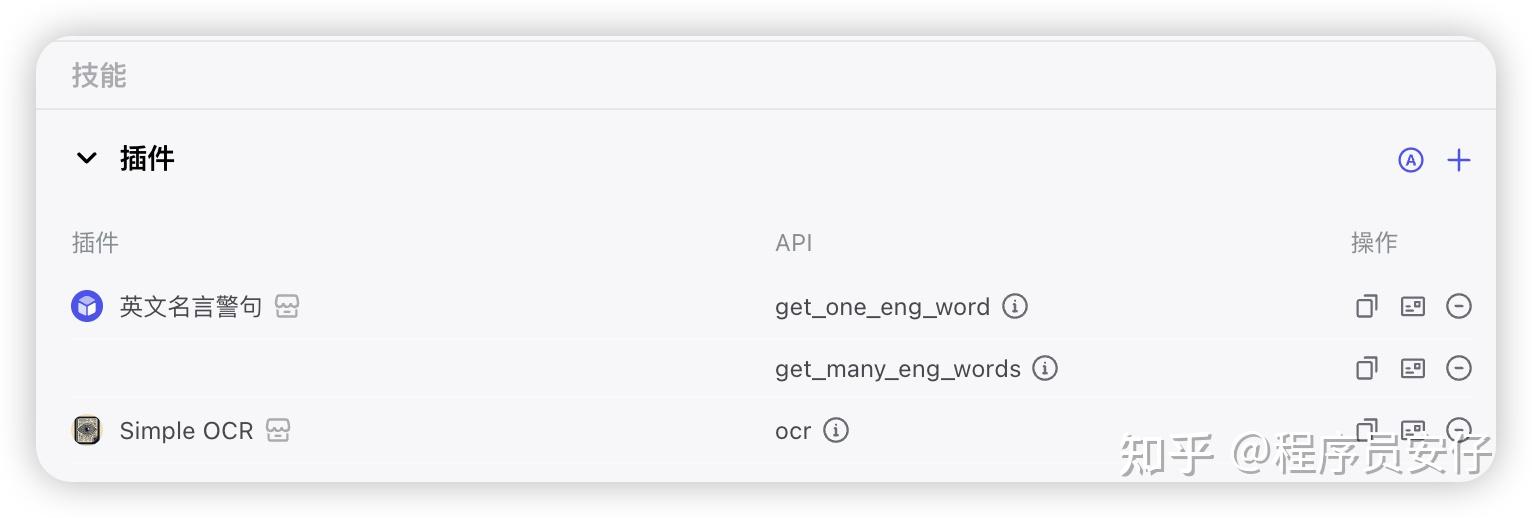Open the info icon beside ocr
The image size is (1532, 518).
(x=836, y=430)
